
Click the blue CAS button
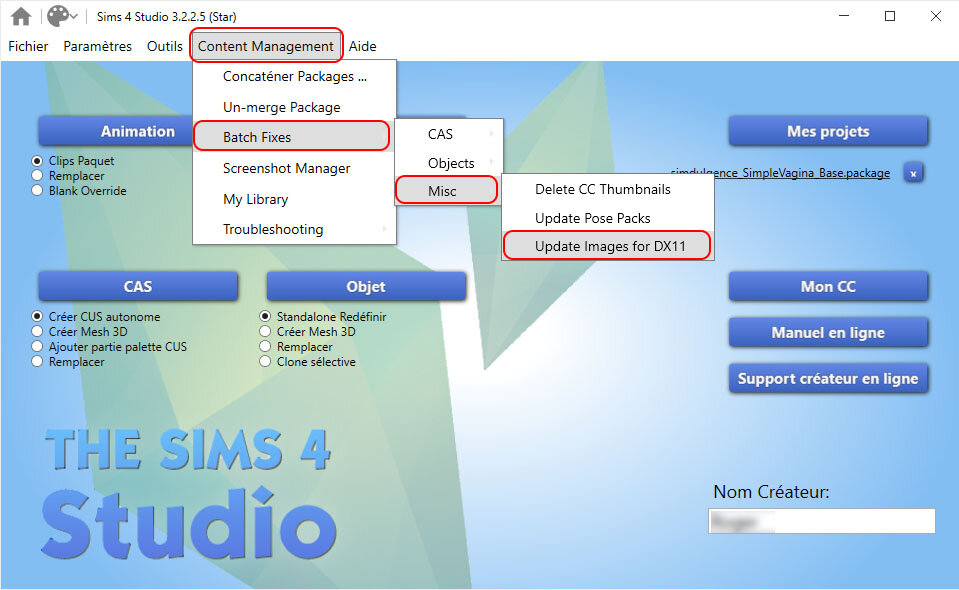tap(138, 287)
